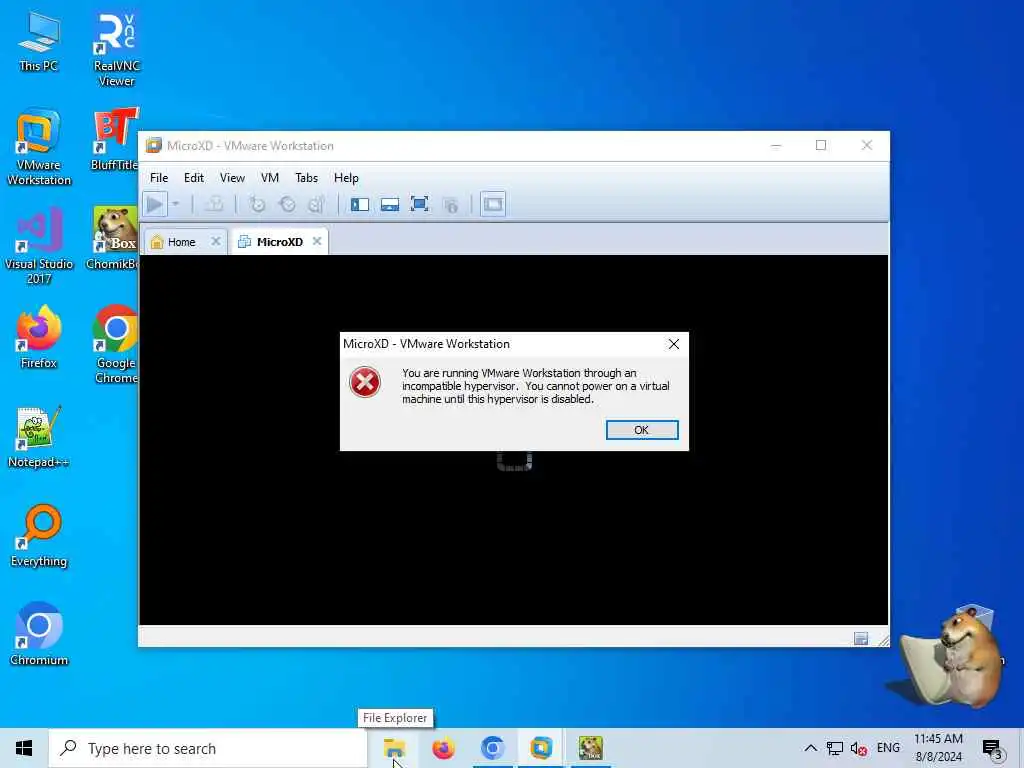
Task: Select Chromium desktop shortcut
Action: point(39,634)
